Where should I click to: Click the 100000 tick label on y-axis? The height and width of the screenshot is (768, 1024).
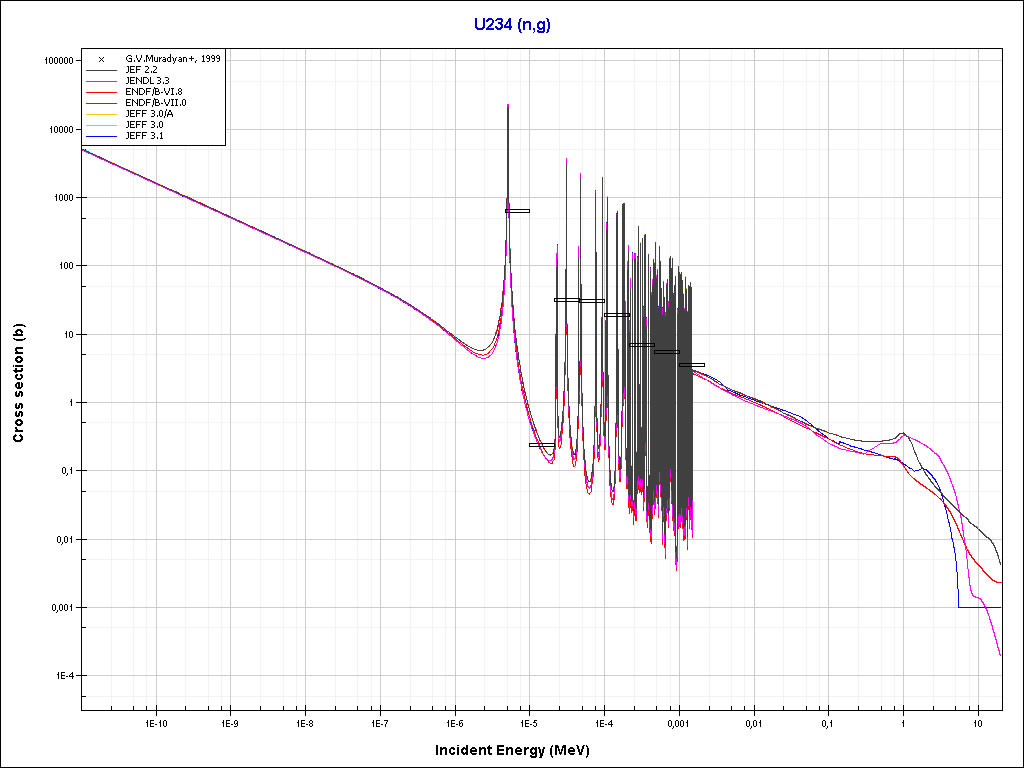tap(60, 61)
